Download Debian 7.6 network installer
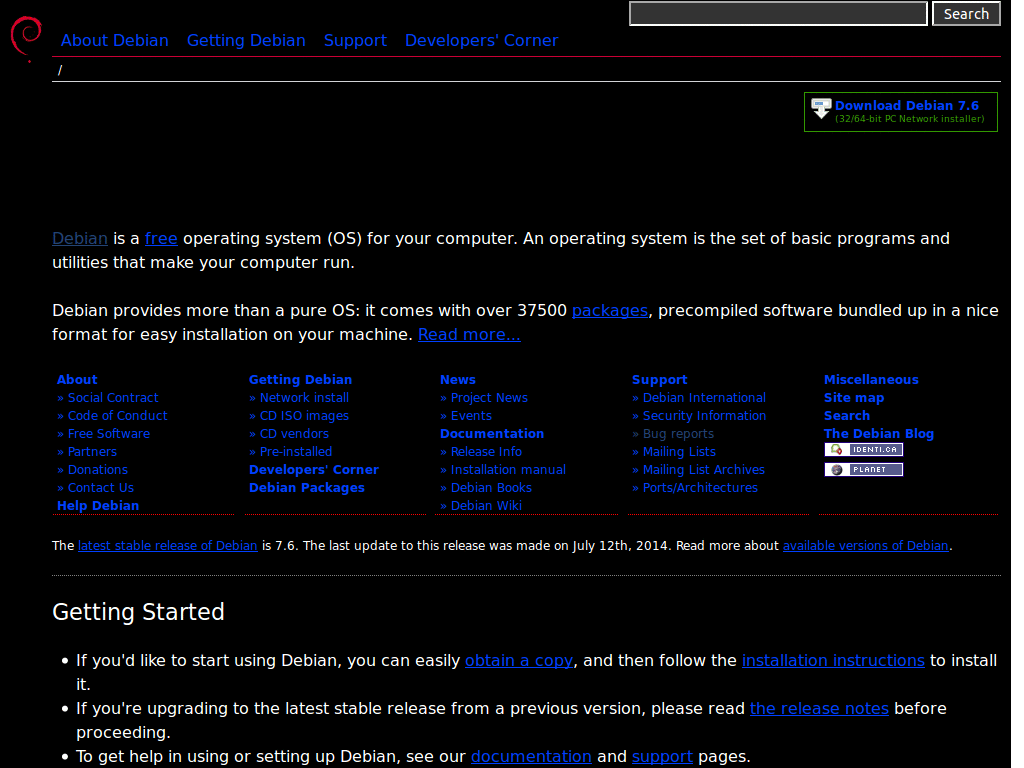The width and height of the screenshot is (1024, 768). tap(907, 105)
